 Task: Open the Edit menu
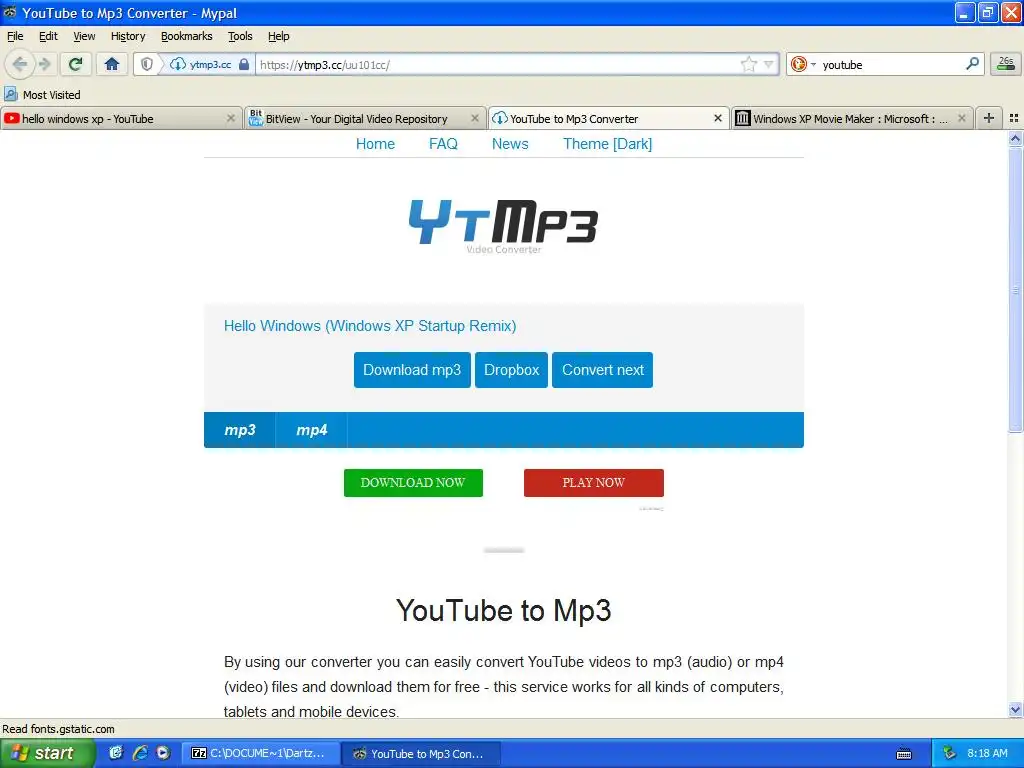click(x=48, y=36)
